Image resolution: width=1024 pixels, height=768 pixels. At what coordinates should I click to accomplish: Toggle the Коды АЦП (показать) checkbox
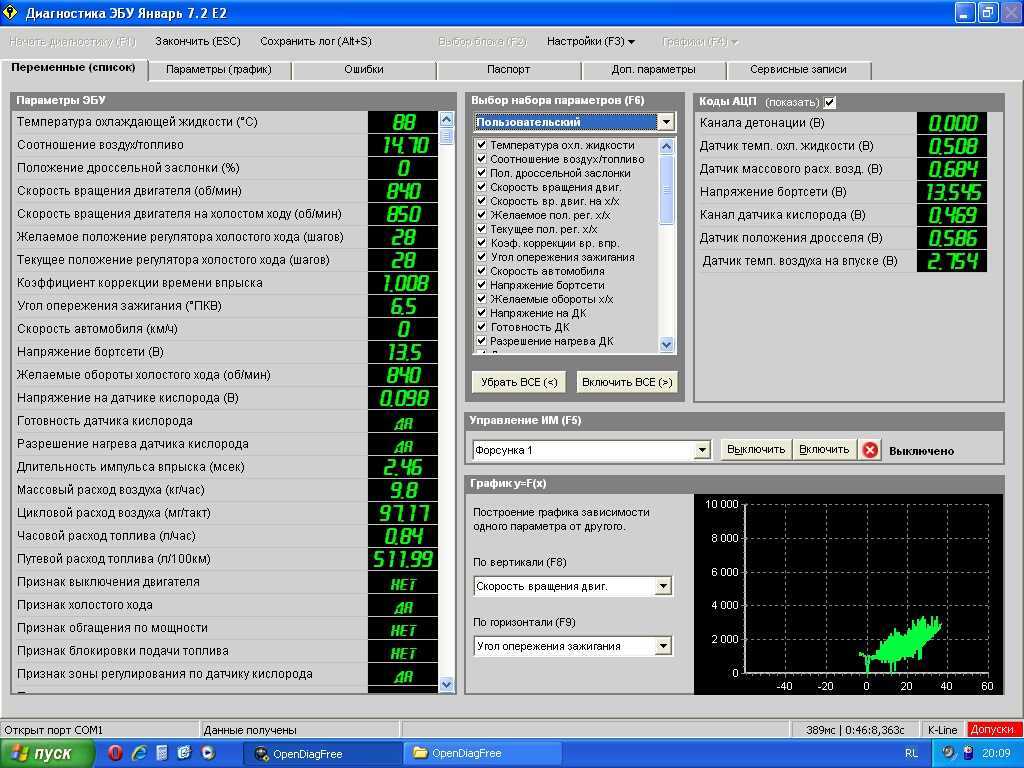point(830,102)
